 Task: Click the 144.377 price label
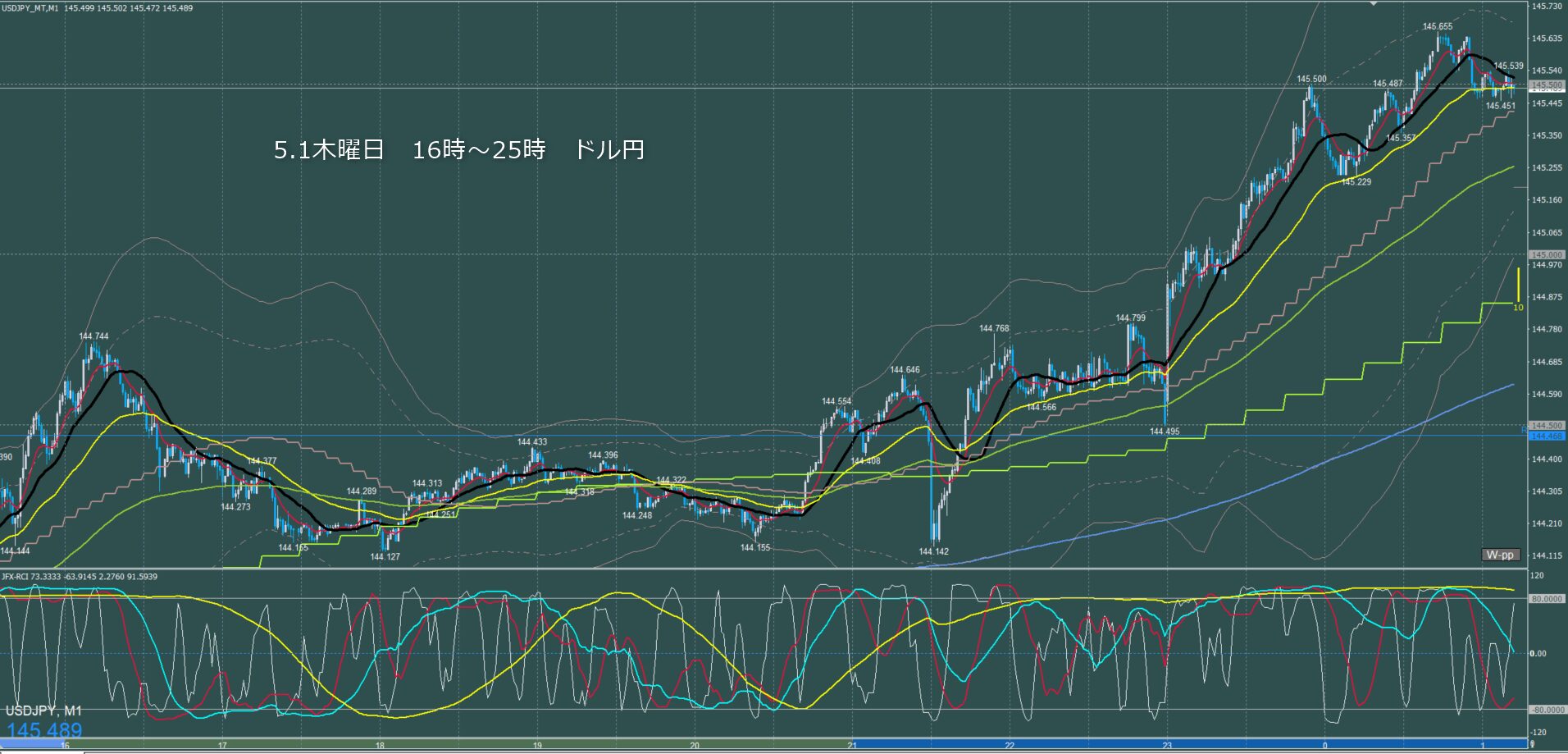(262, 461)
